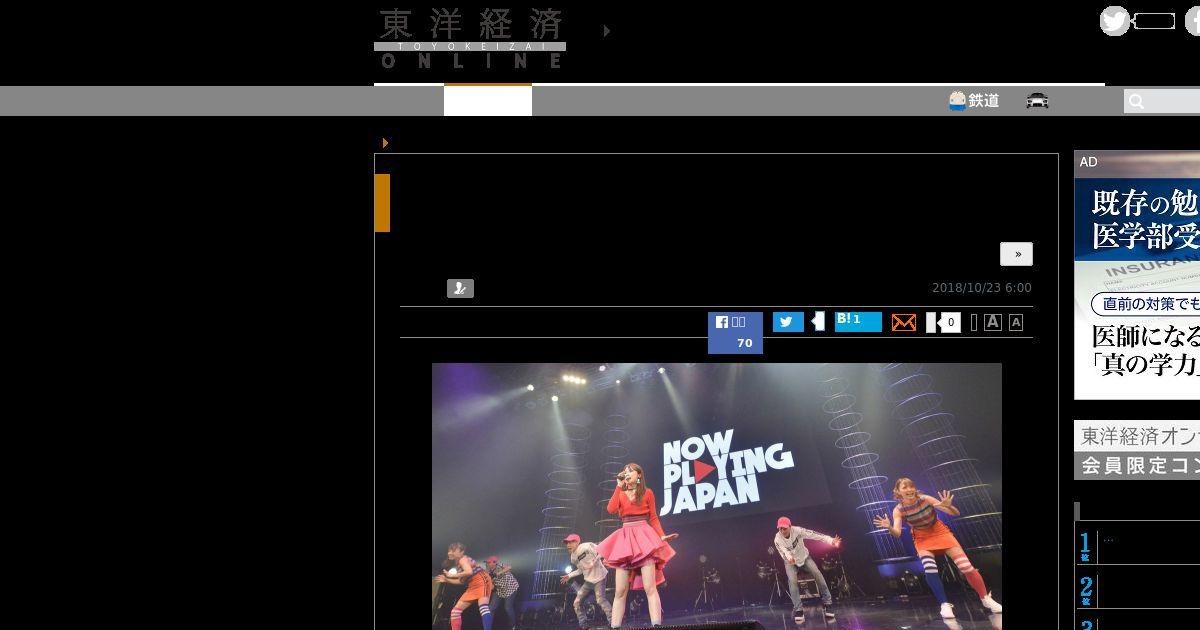This screenshot has width=1200, height=630.
Task: Send article by email envelope icon
Action: click(x=903, y=322)
